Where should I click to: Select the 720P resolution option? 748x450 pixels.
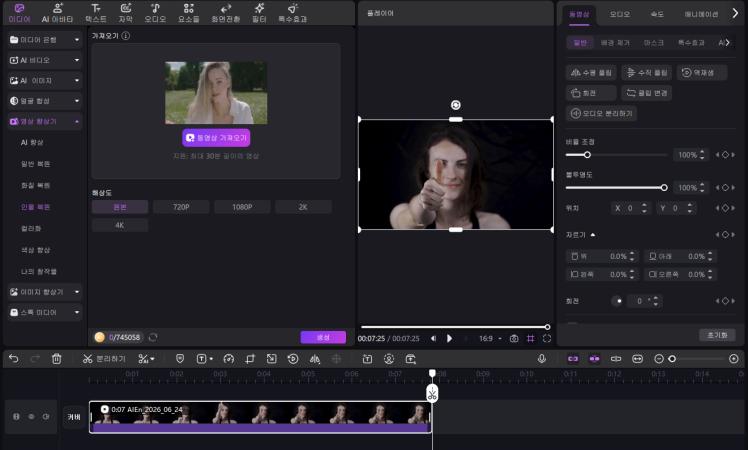point(181,207)
